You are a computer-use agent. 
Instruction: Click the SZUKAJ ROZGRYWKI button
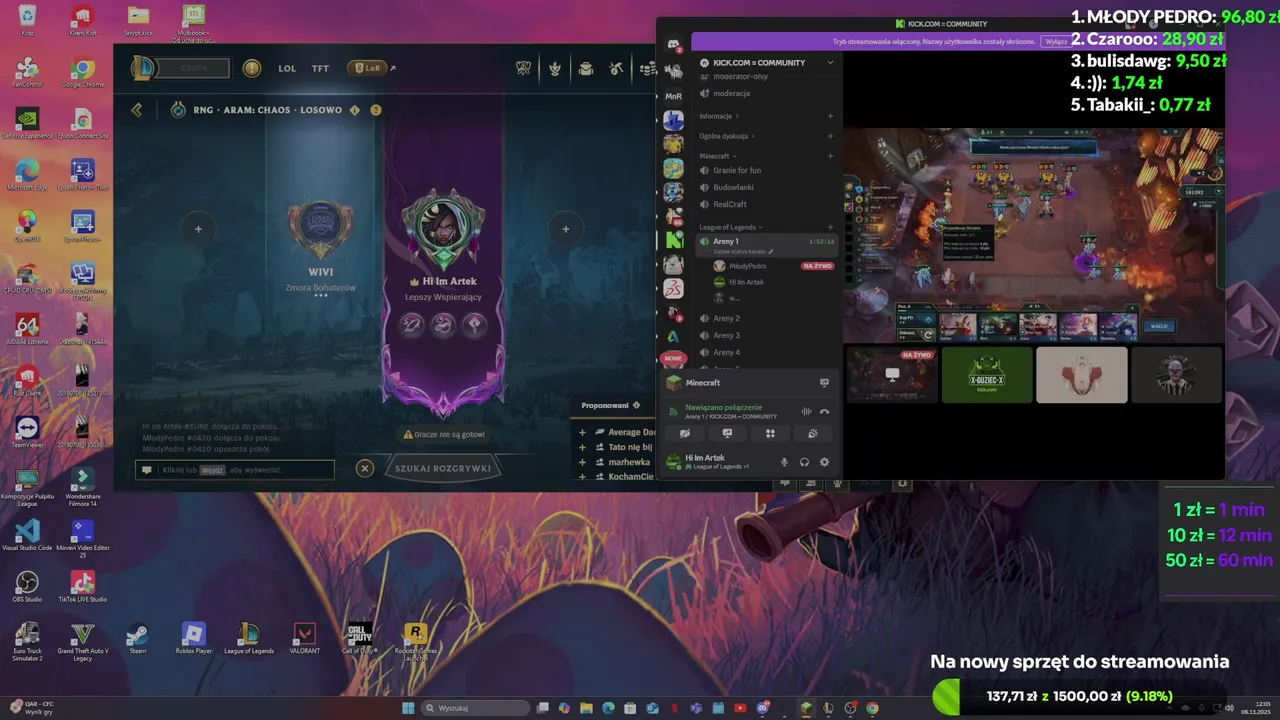click(443, 468)
